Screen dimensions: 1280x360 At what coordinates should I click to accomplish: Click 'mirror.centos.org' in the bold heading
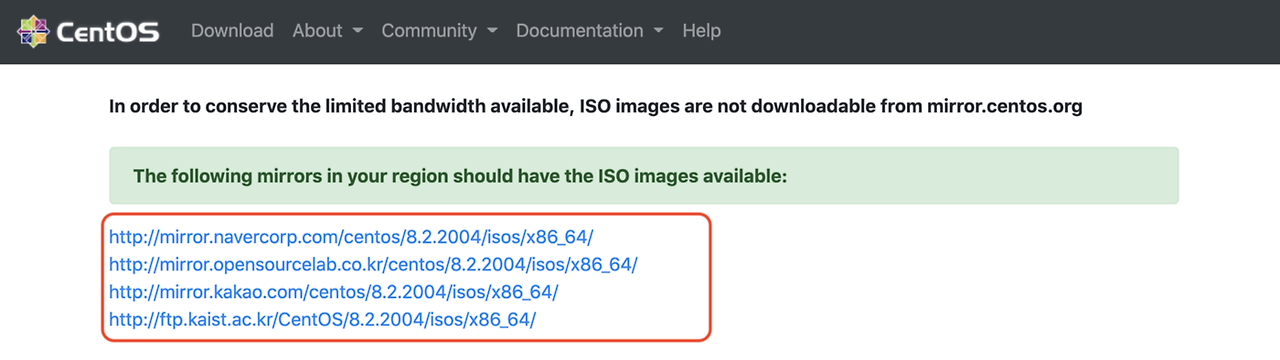(x=1005, y=105)
